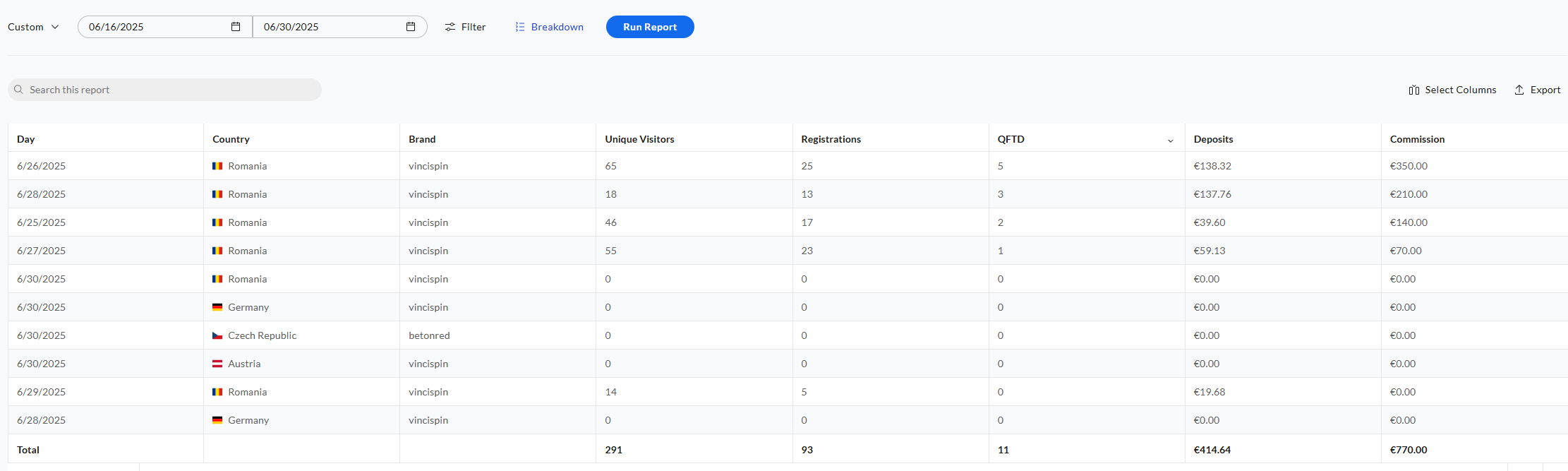Click unique visitors value 65

tap(611, 166)
